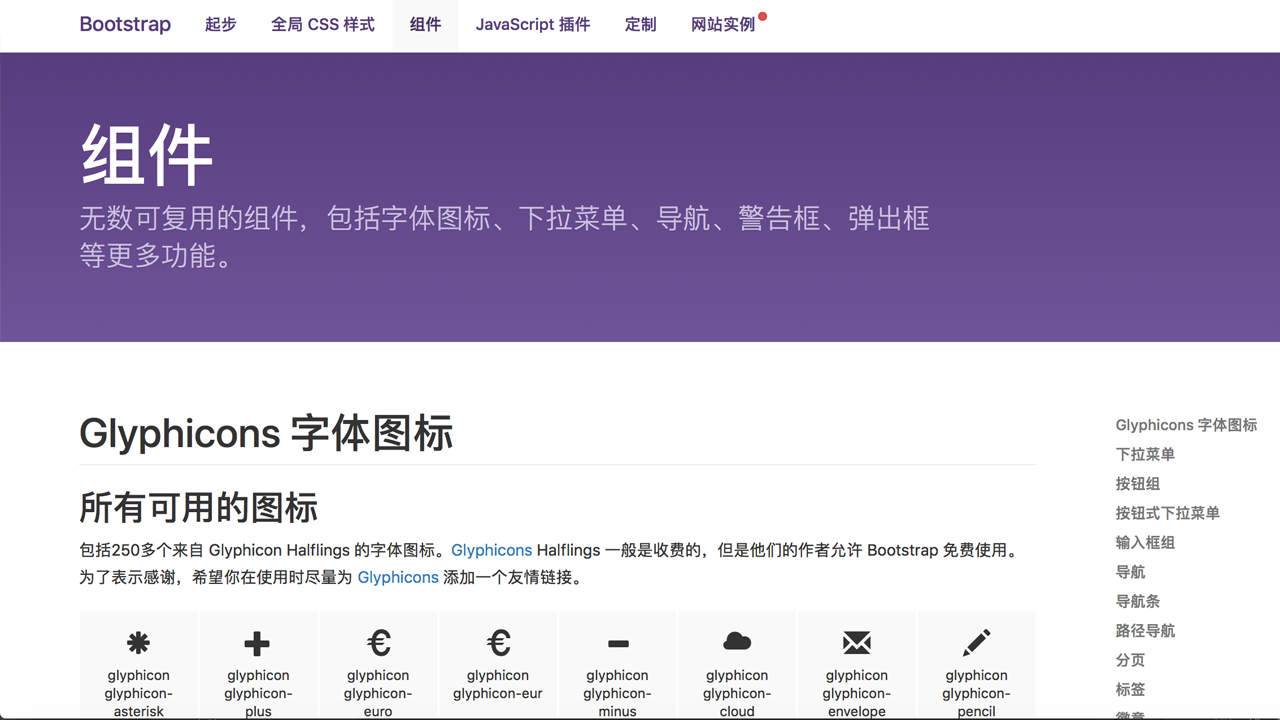Viewport: 1280px width, 720px height.
Task: Jump to Glyphicons 字体图标 in sidebar
Action: click(1186, 425)
